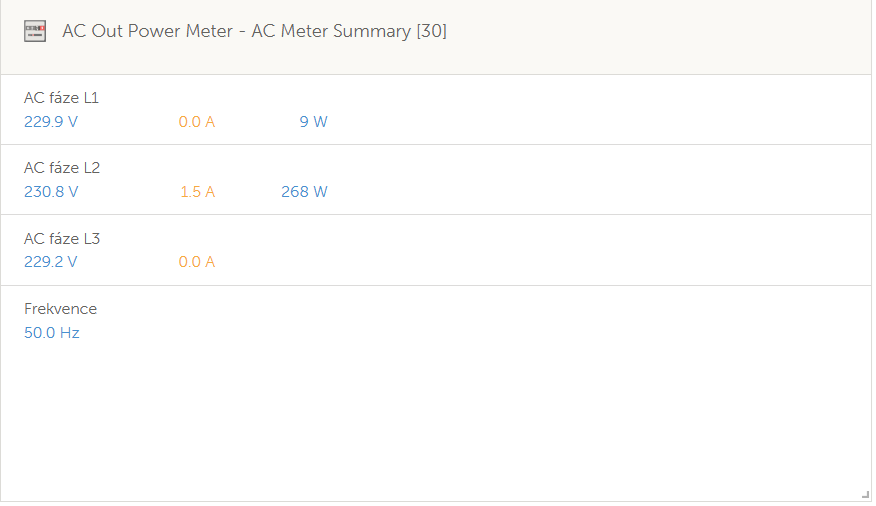Click the 230.8 V voltage reading
The image size is (876, 506).
coord(51,192)
